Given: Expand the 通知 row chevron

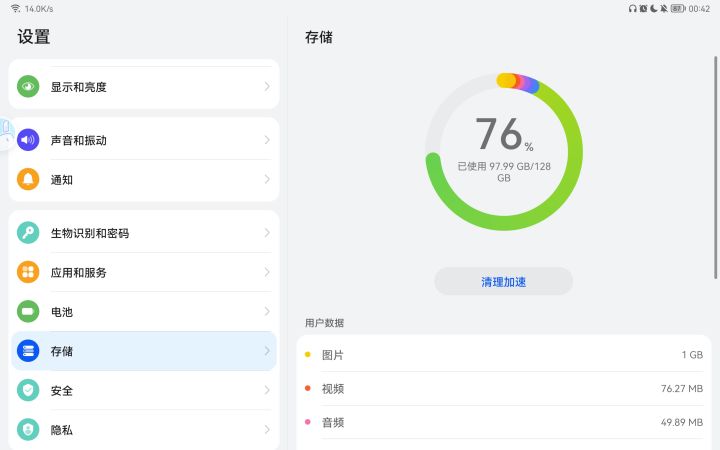Looking at the screenshot, I should [x=267, y=180].
